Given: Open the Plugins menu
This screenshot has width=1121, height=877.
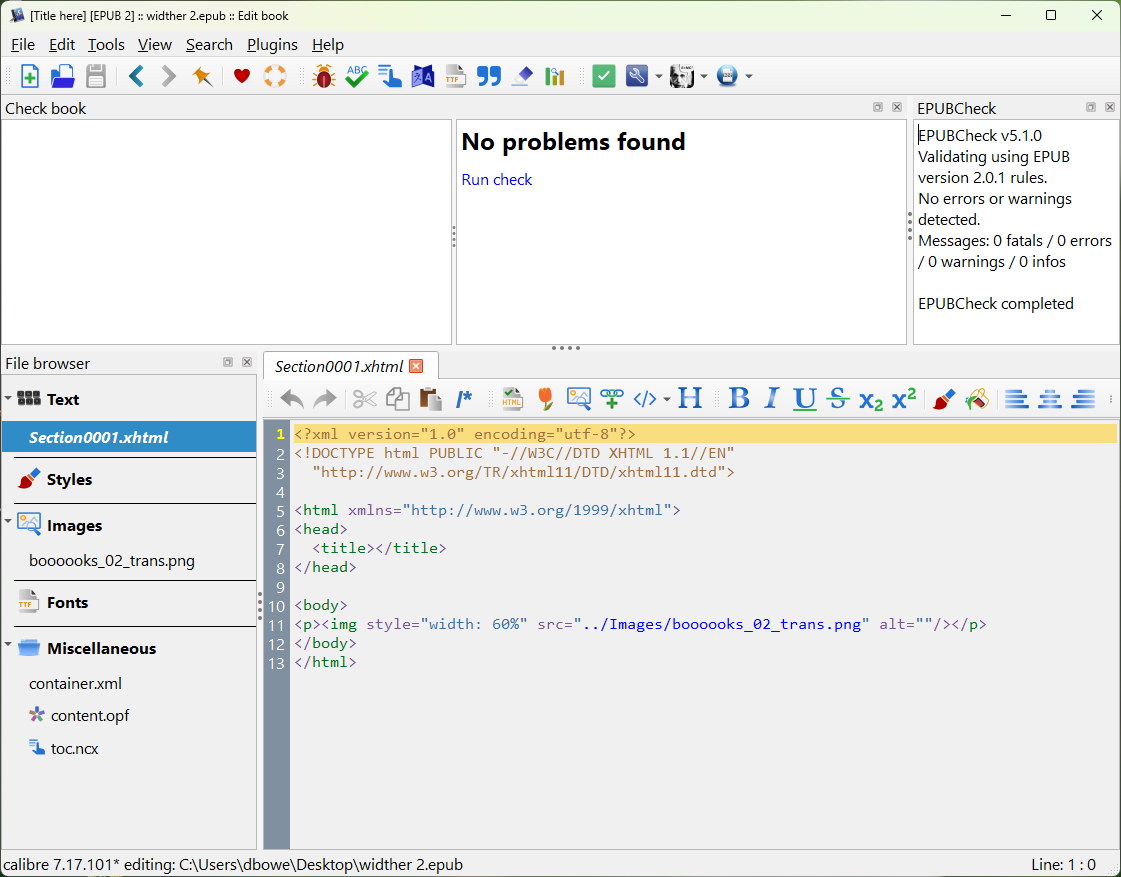Looking at the screenshot, I should (x=272, y=44).
